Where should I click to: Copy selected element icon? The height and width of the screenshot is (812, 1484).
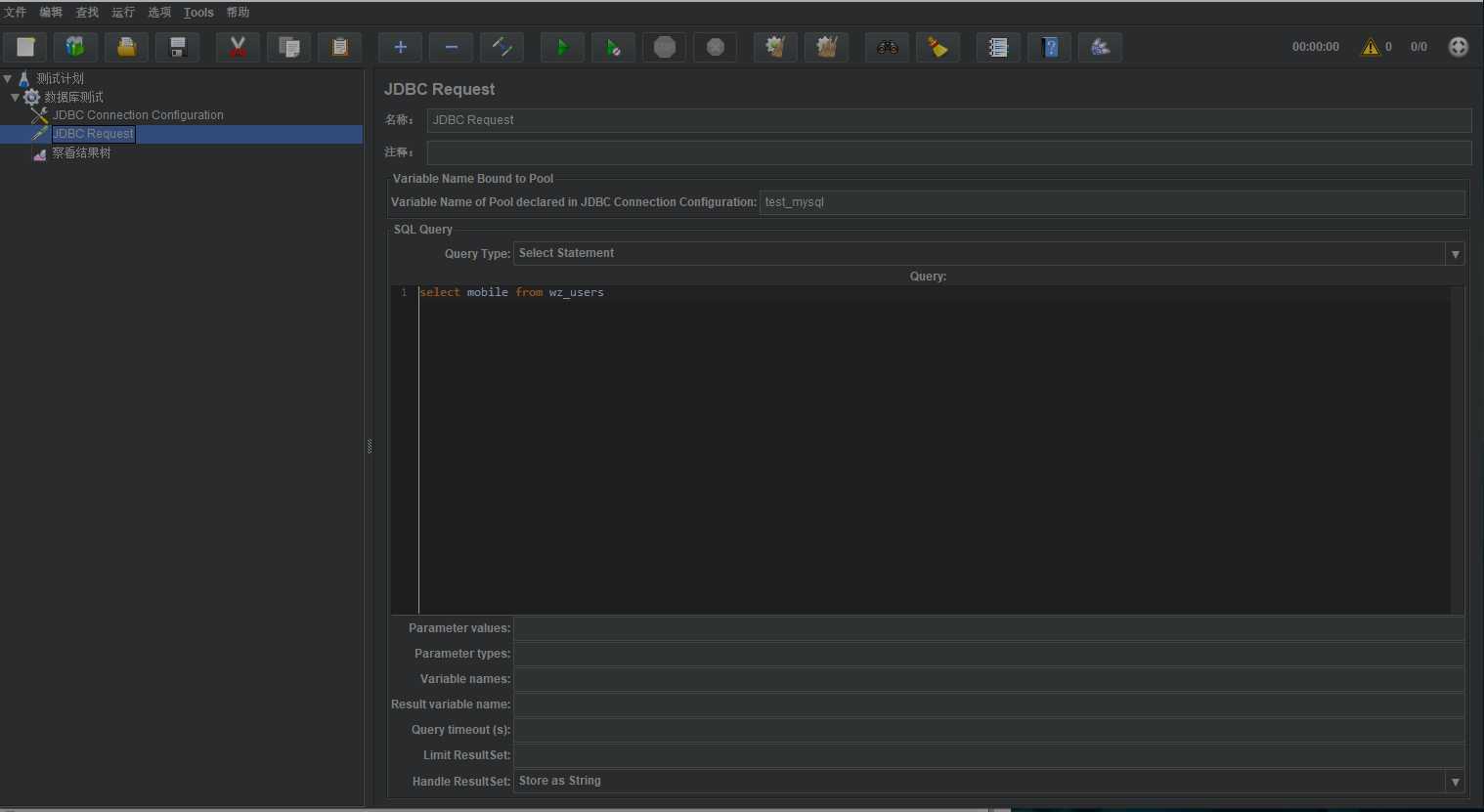click(288, 47)
